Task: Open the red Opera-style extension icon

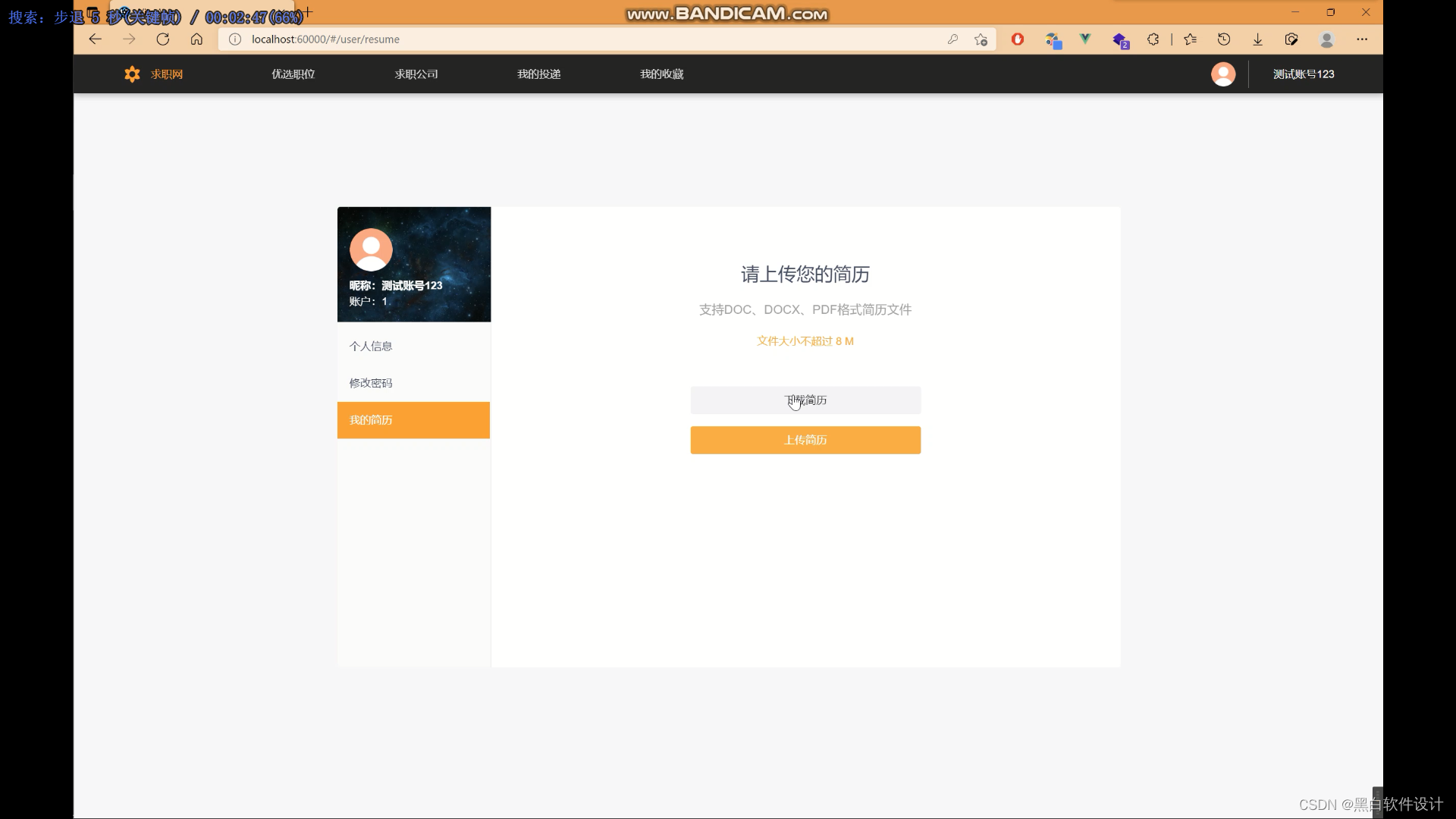Action: tap(1018, 39)
